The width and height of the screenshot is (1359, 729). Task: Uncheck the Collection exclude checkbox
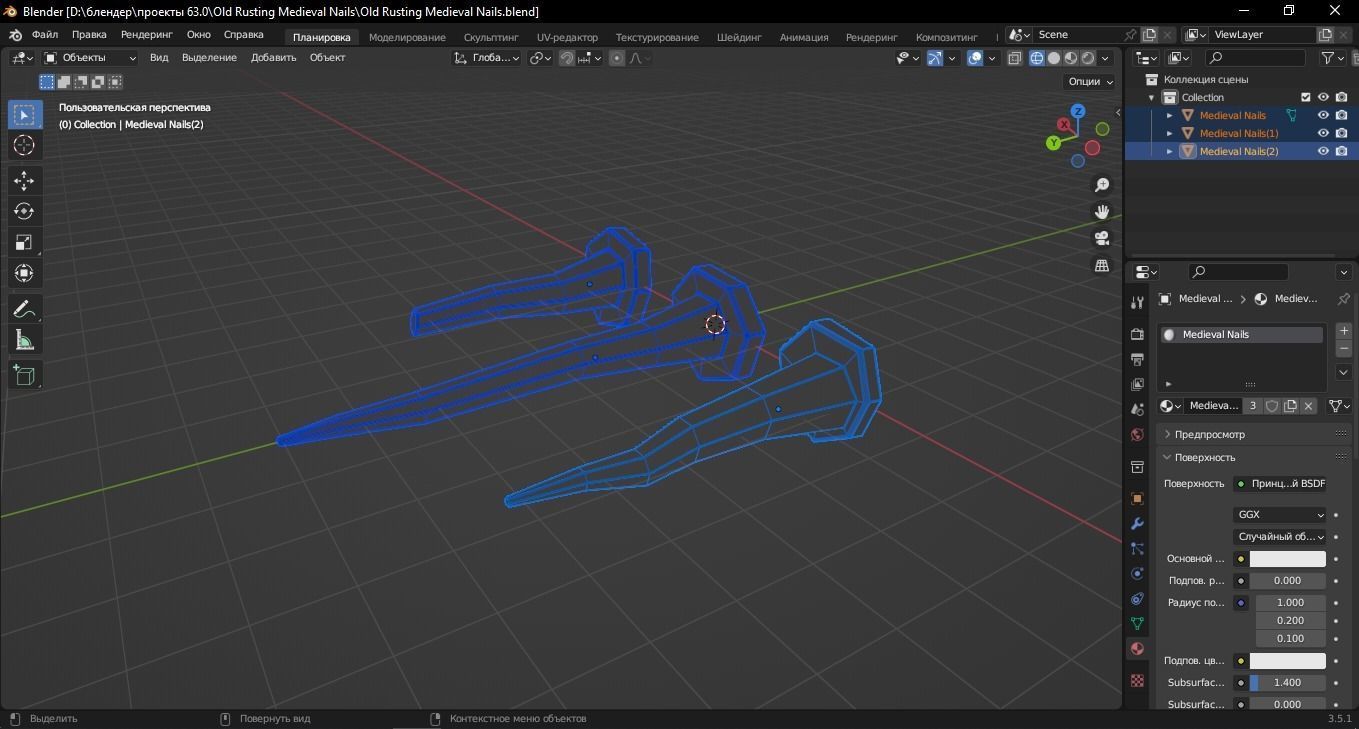click(x=1305, y=97)
